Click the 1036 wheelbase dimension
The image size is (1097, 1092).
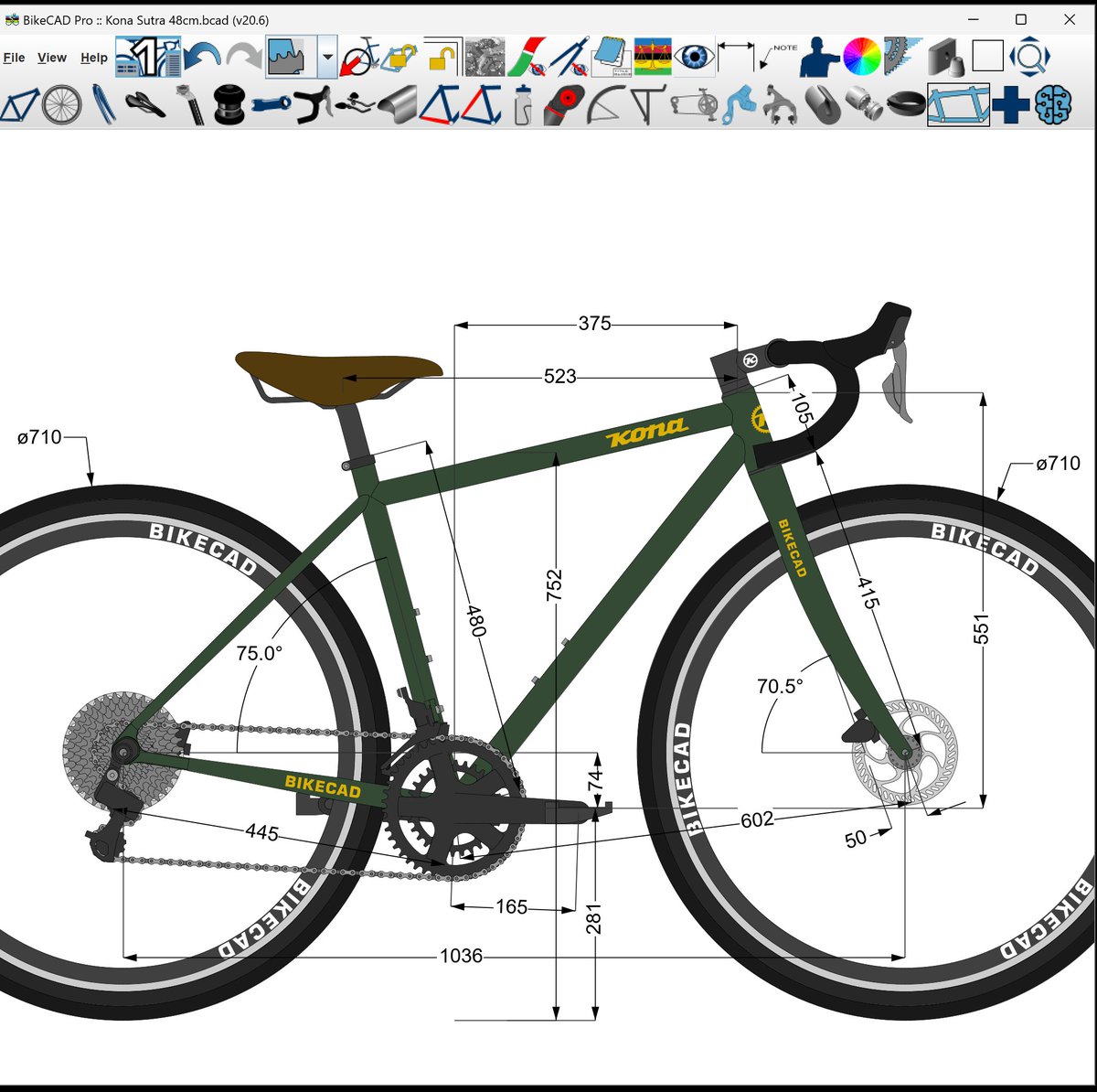(461, 956)
